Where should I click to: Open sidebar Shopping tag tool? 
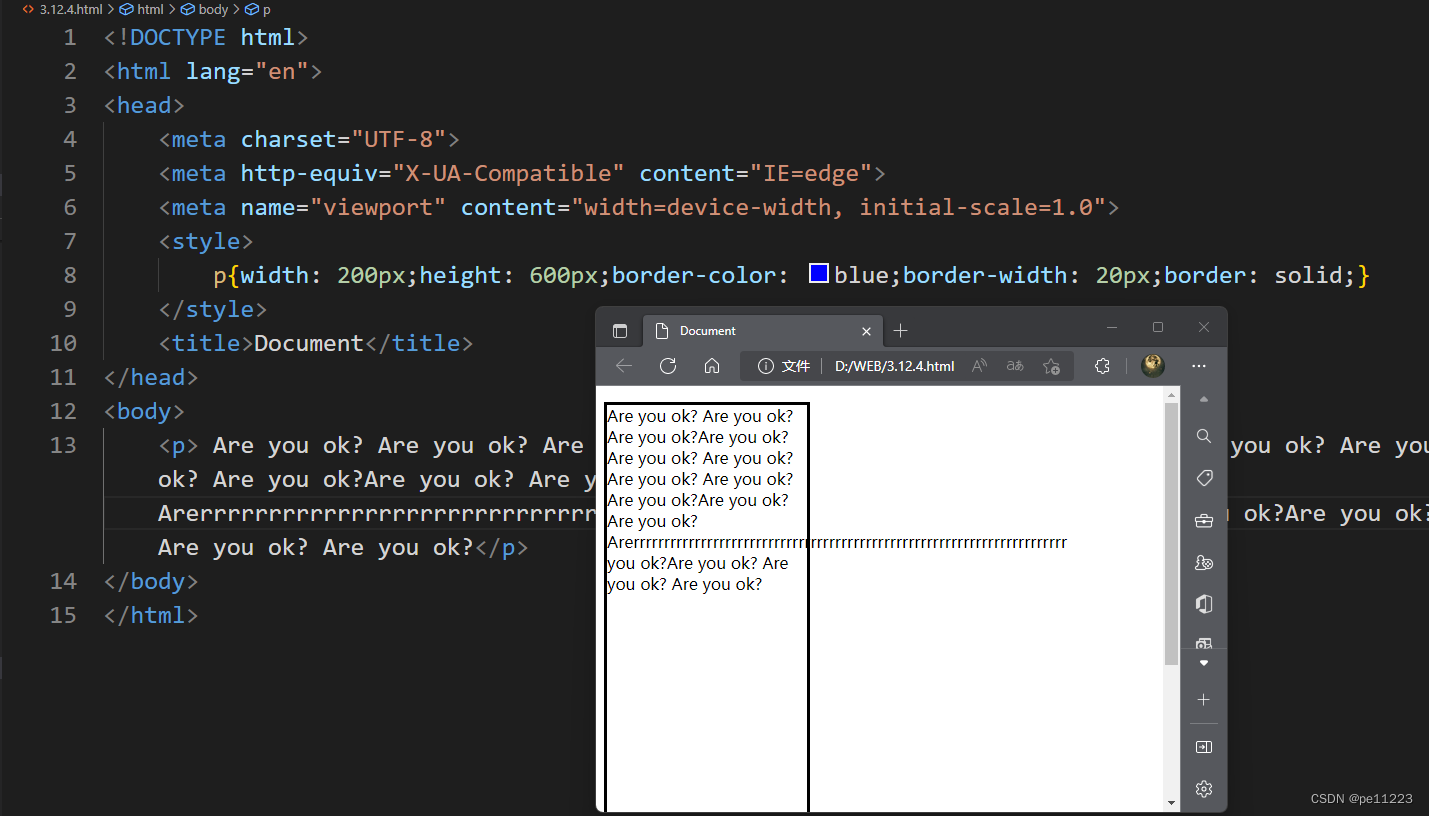pos(1204,478)
